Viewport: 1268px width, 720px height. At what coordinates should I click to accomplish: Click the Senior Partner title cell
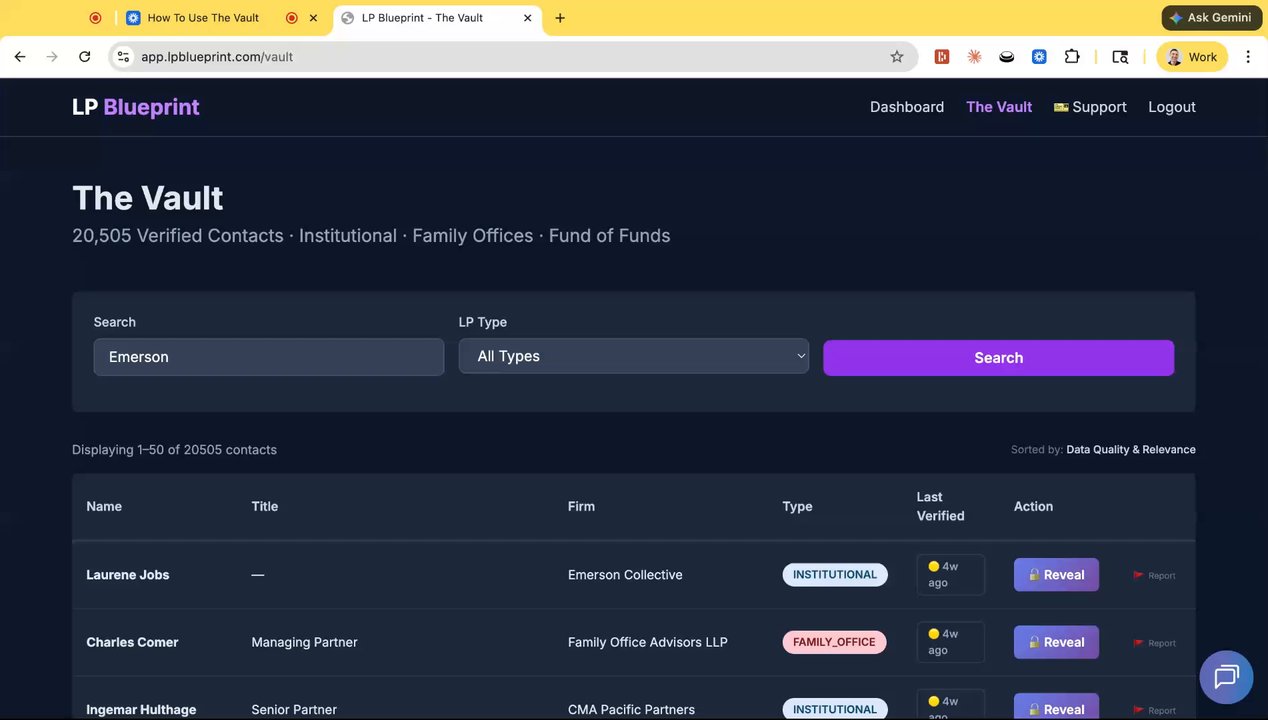pyautogui.click(x=294, y=710)
